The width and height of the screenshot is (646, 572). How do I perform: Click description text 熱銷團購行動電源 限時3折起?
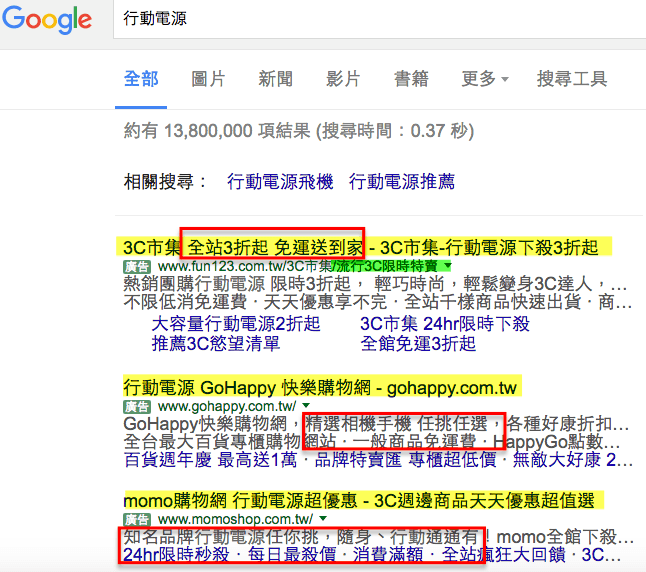point(237,284)
